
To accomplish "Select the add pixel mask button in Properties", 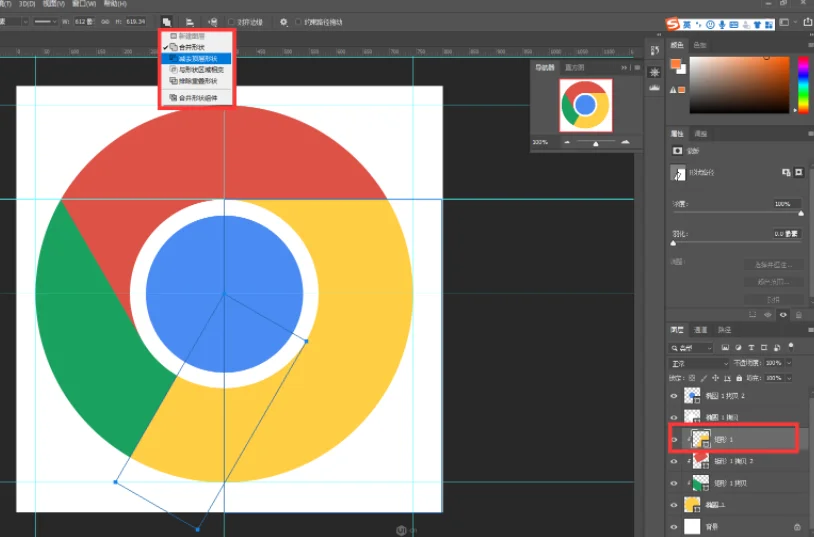I will tap(786, 172).
